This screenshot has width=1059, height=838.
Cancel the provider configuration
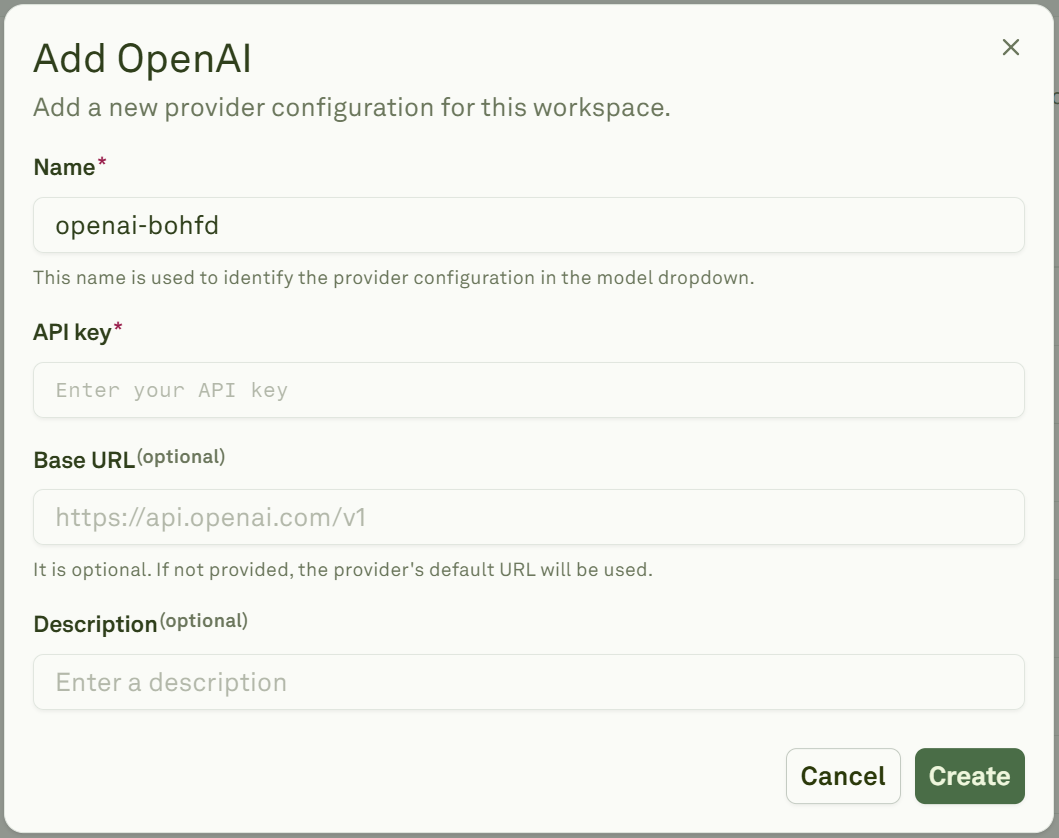click(x=843, y=776)
